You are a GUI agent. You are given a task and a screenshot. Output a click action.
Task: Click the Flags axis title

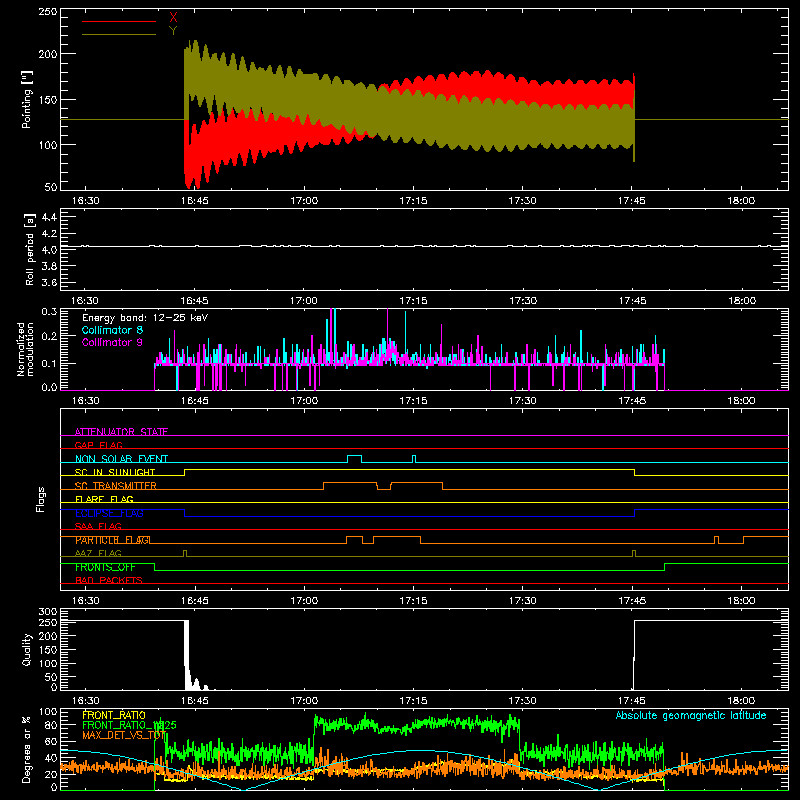pos(41,499)
